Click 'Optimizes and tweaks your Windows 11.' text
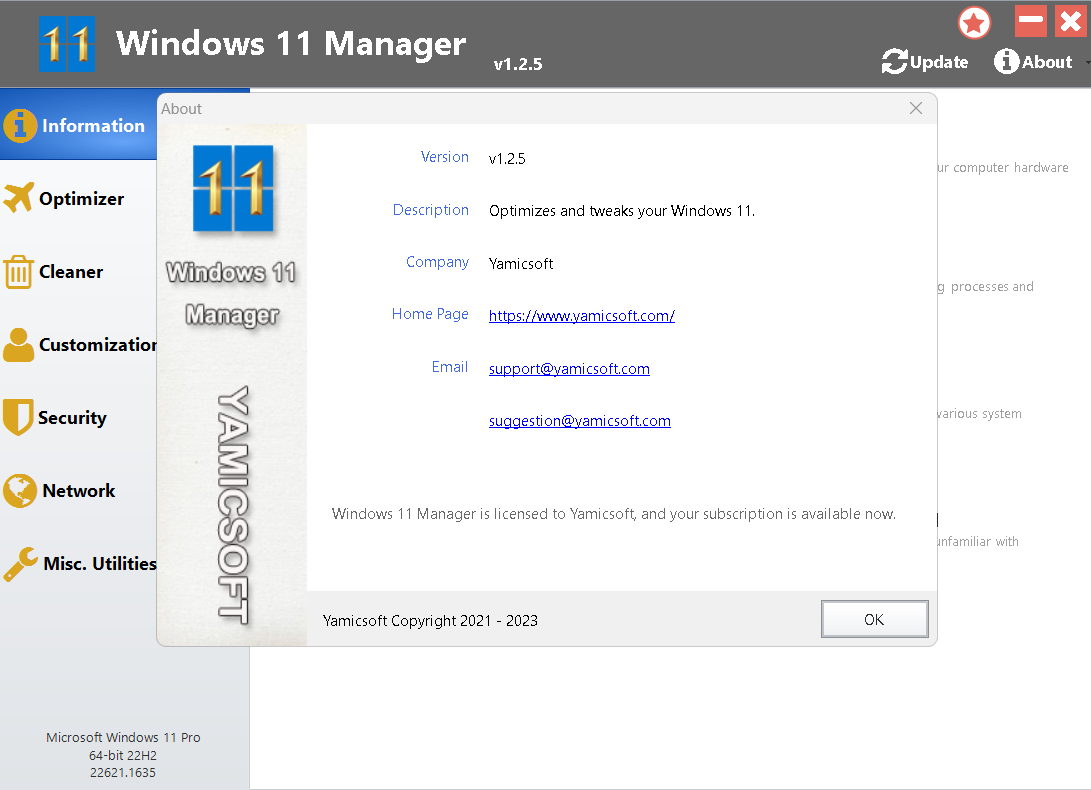The width and height of the screenshot is (1091, 790). click(x=622, y=211)
